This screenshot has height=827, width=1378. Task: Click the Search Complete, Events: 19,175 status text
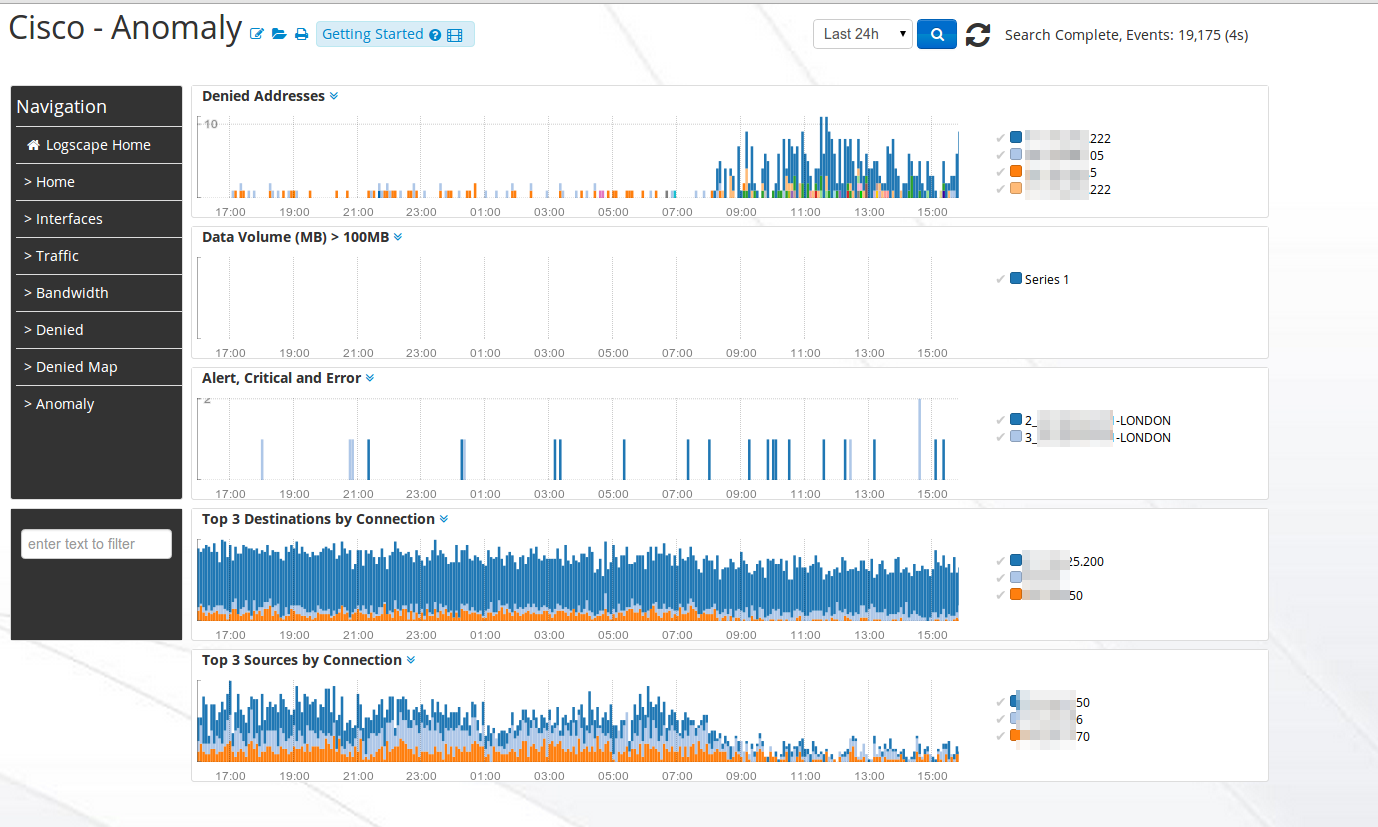point(1126,35)
